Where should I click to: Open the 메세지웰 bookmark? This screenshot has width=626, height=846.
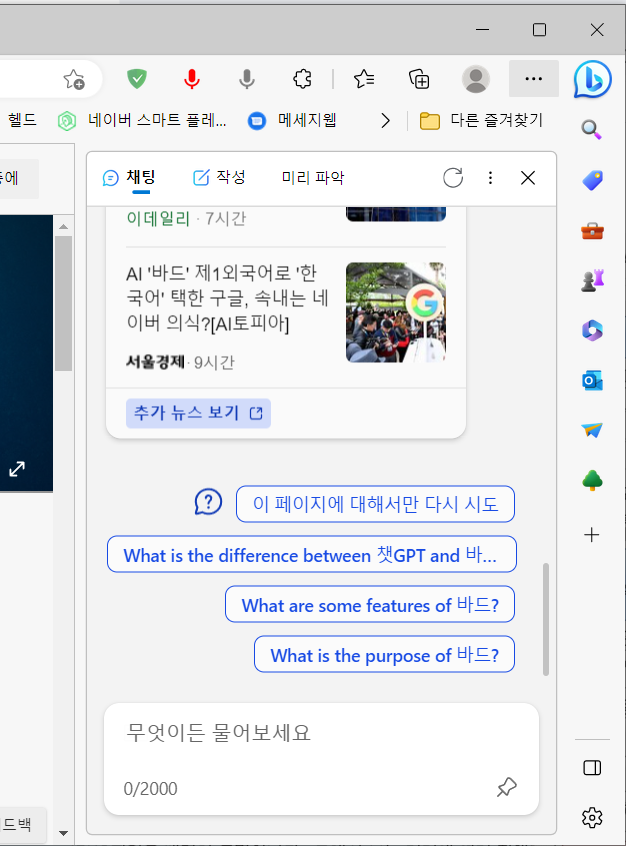[292, 120]
